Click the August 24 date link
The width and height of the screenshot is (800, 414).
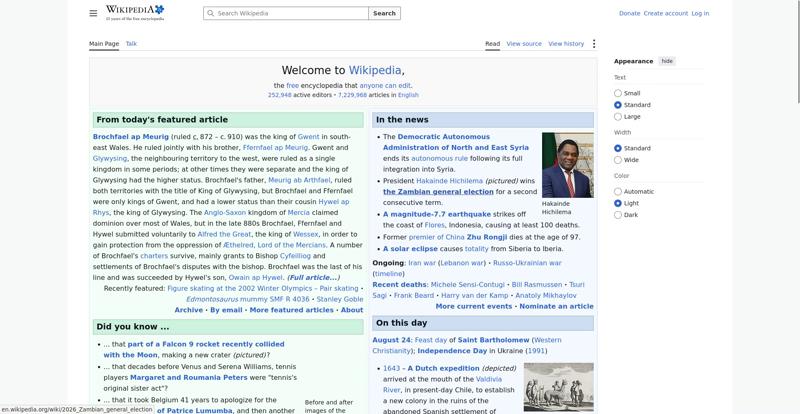click(x=391, y=340)
